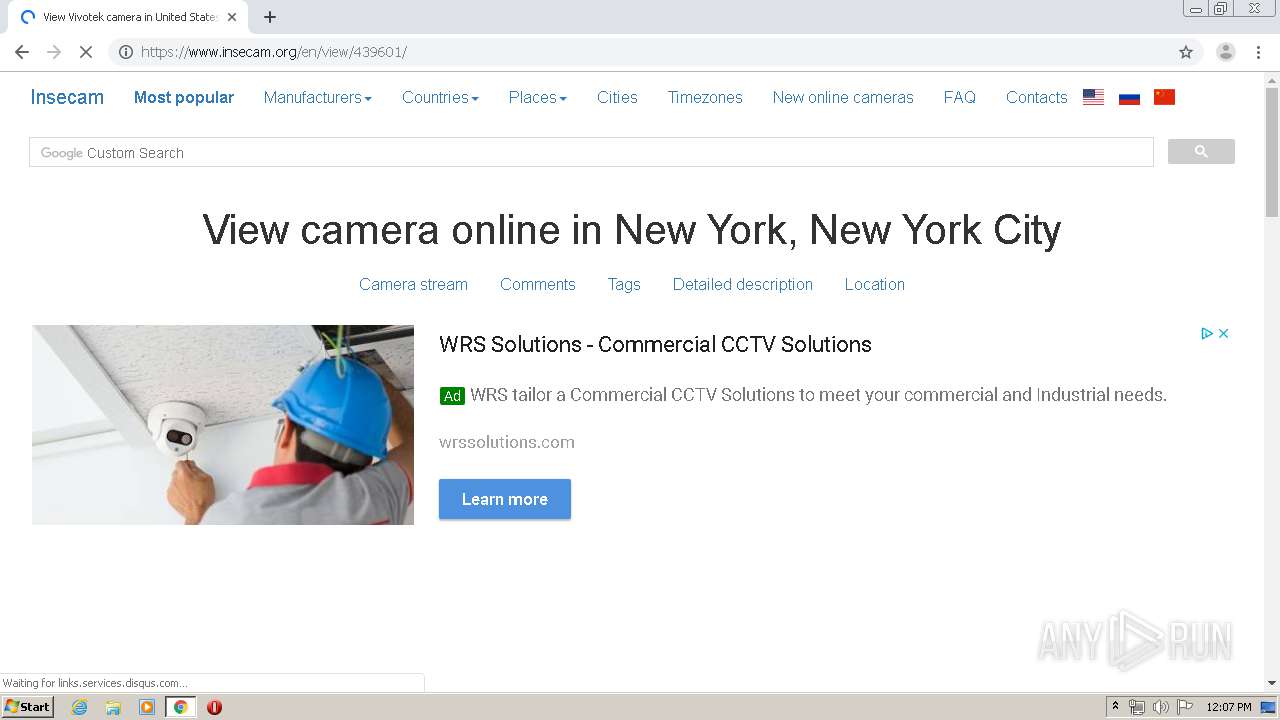
Task: Click the browser forward arrow
Action: [54, 52]
